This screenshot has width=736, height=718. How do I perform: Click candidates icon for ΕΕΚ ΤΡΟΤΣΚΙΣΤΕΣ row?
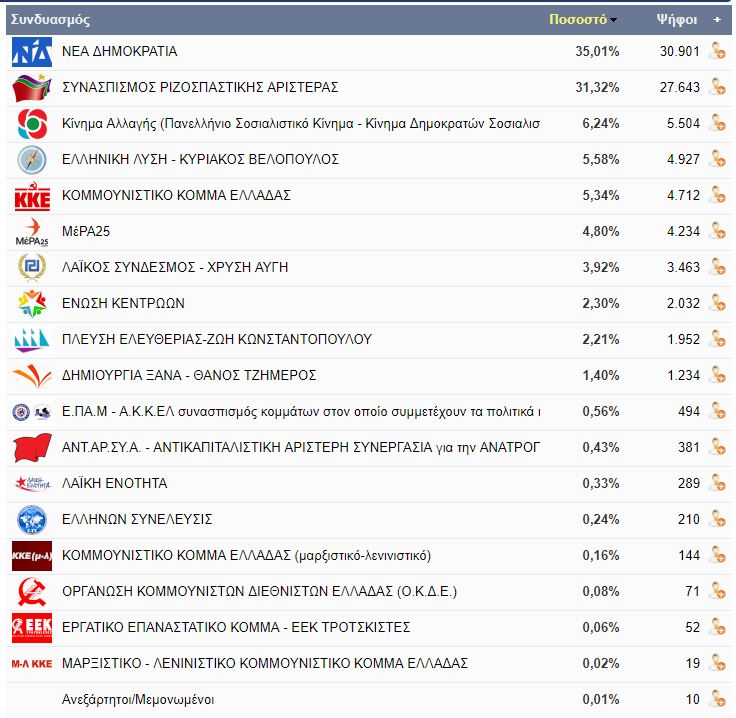(x=717, y=627)
